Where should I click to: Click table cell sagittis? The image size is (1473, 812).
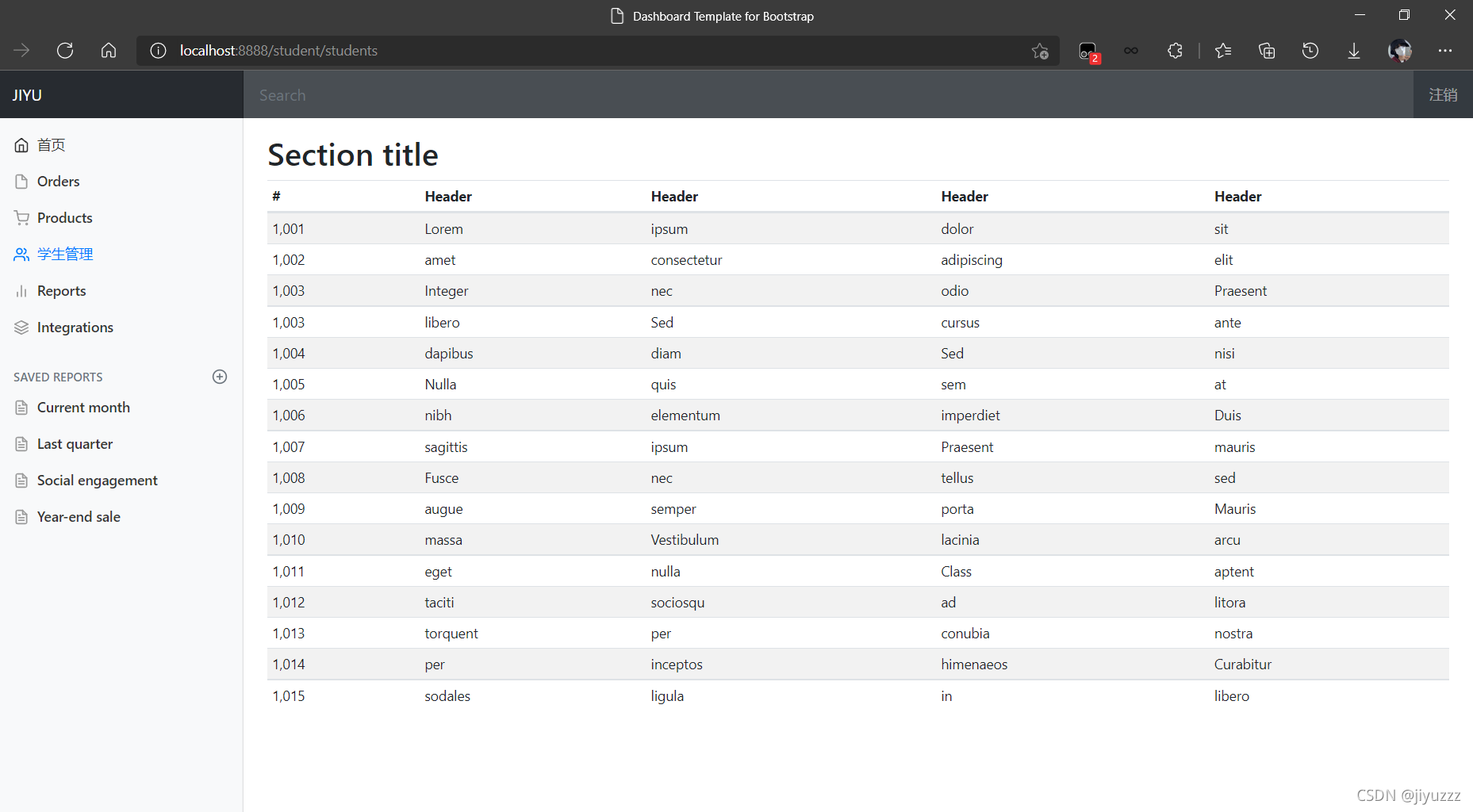[x=446, y=447]
